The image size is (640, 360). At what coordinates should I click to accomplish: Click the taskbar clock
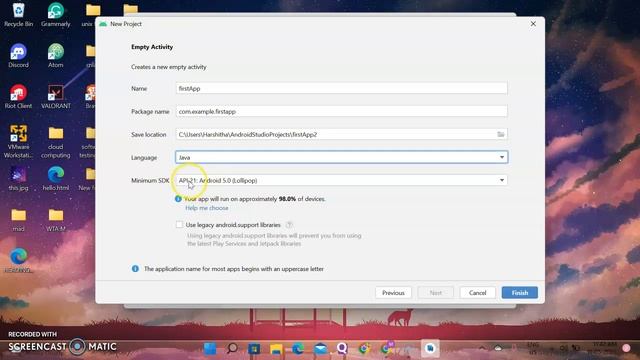pyautogui.click(x=604, y=348)
